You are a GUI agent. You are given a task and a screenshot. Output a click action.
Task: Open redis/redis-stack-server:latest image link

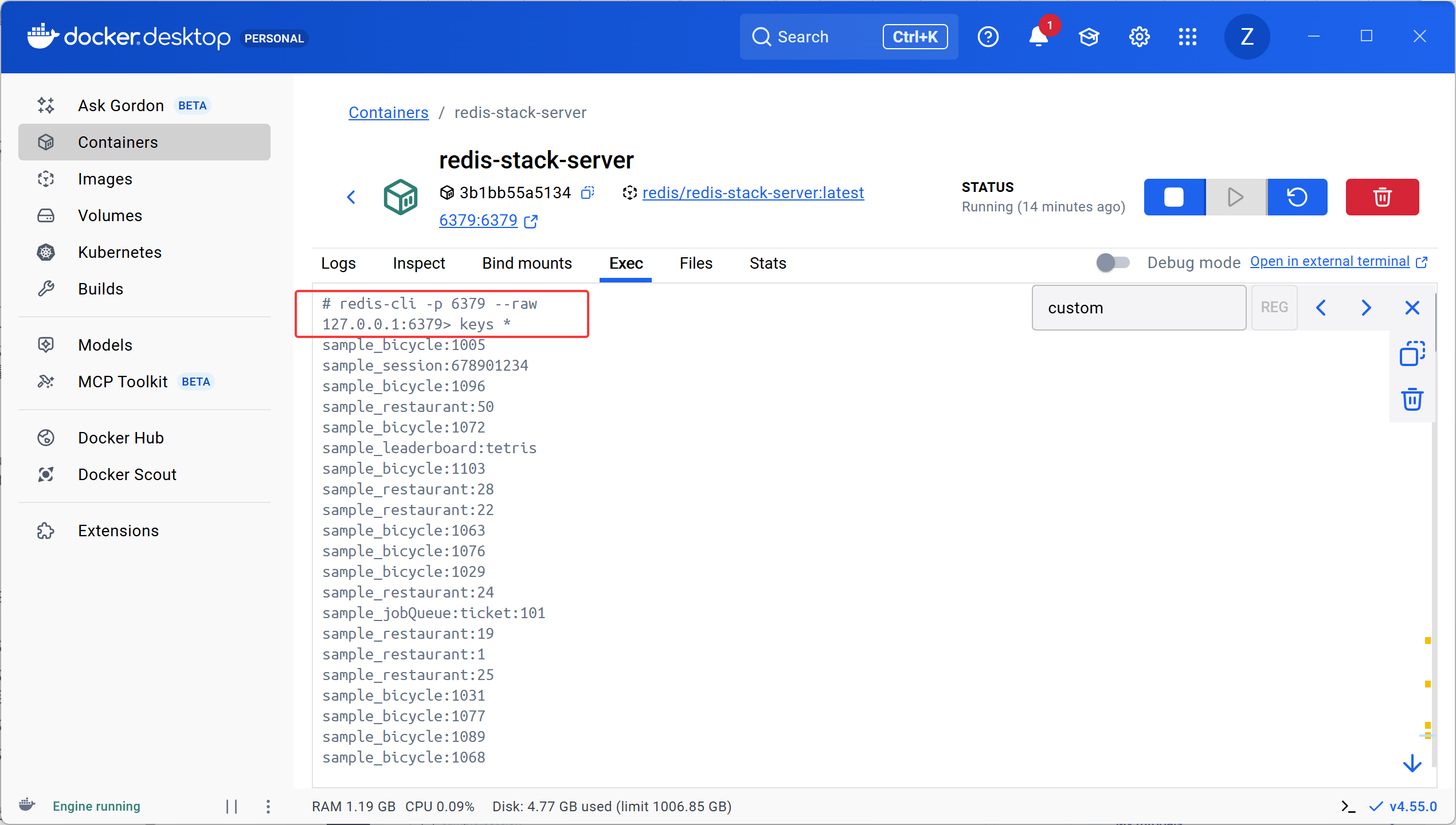[x=753, y=193]
